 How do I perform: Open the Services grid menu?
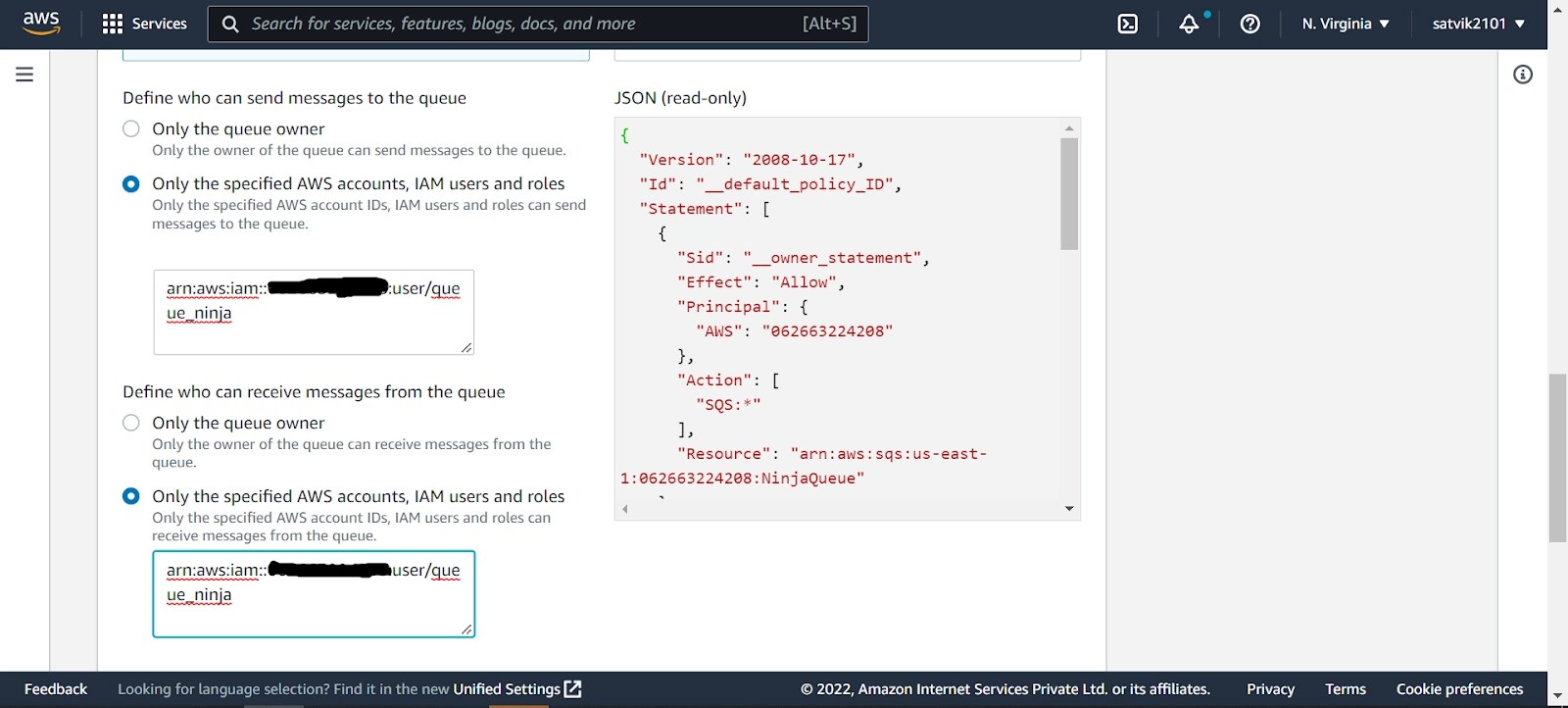[x=113, y=24]
